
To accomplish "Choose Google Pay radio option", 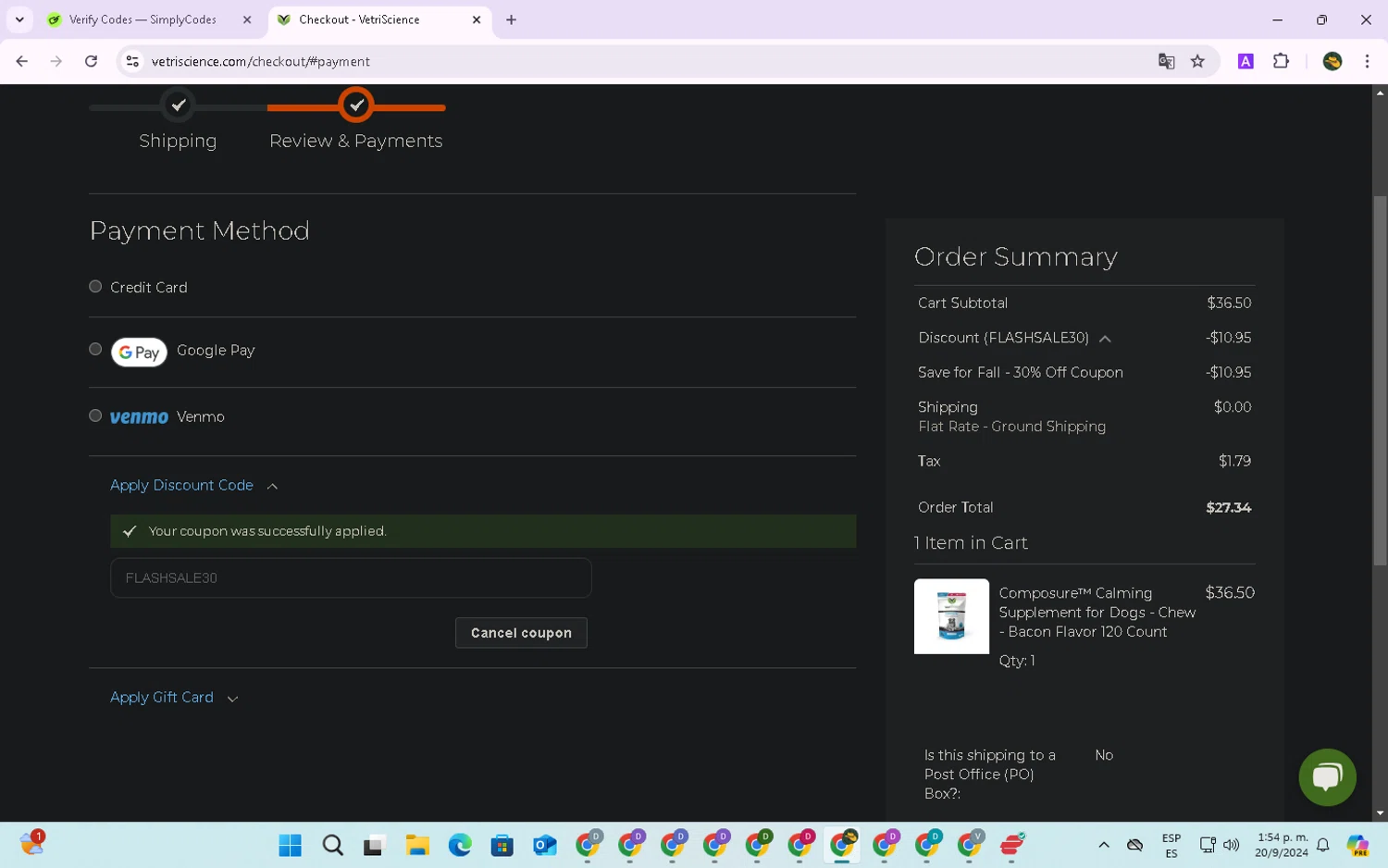I will click(x=95, y=349).
